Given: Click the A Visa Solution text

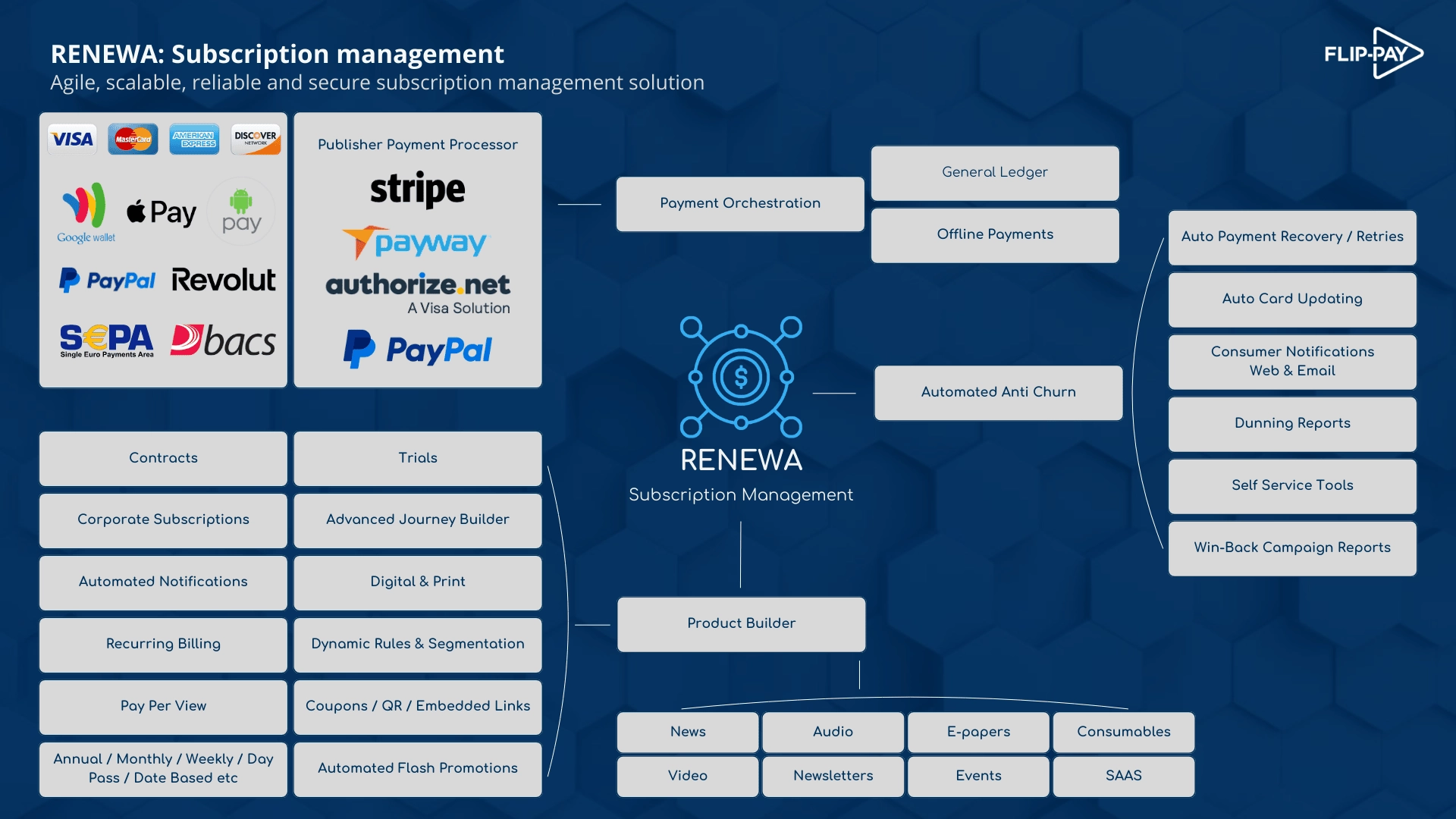Looking at the screenshot, I should coord(459,309).
